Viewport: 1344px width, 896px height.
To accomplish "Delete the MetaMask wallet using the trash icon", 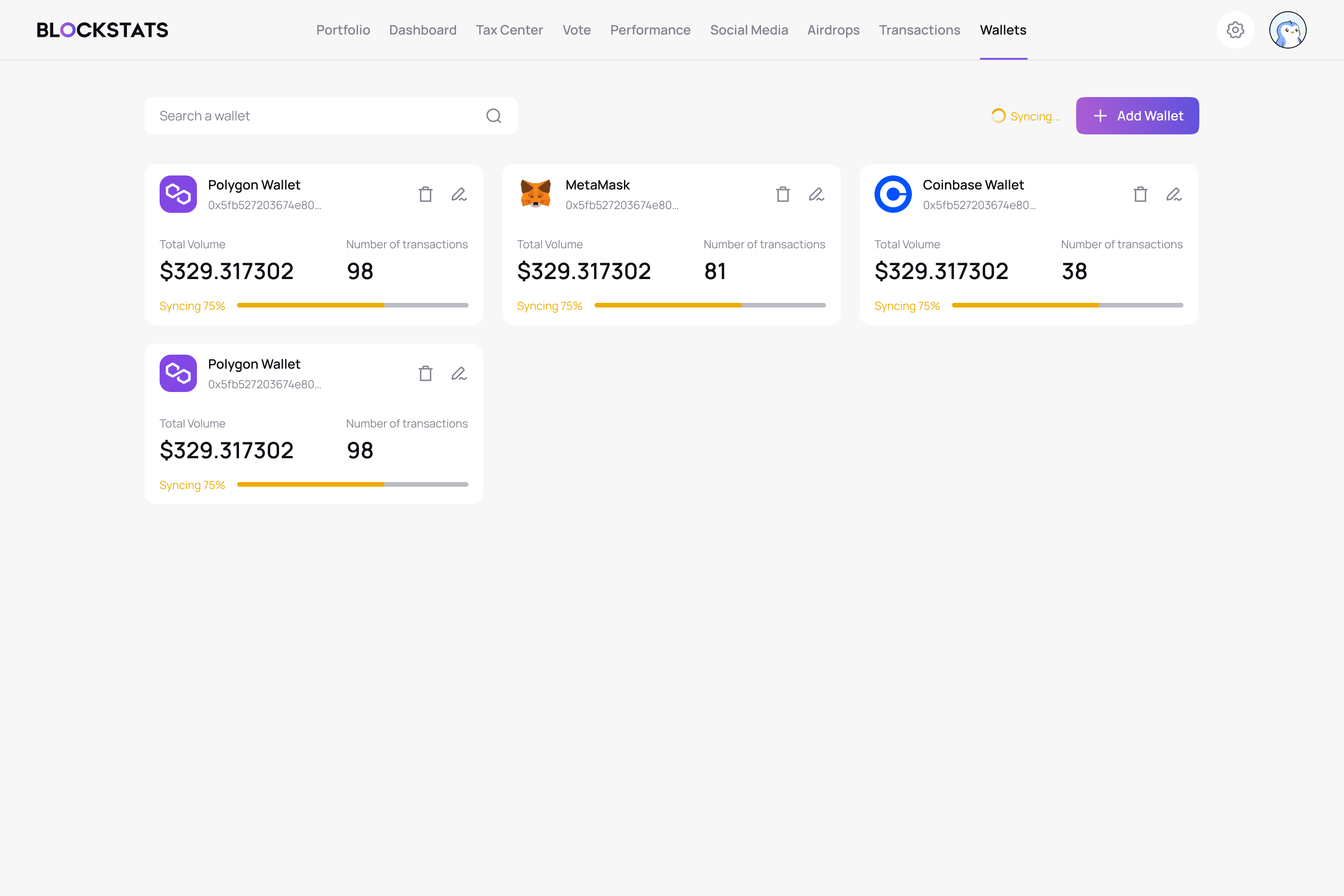I will pyautogui.click(x=783, y=194).
